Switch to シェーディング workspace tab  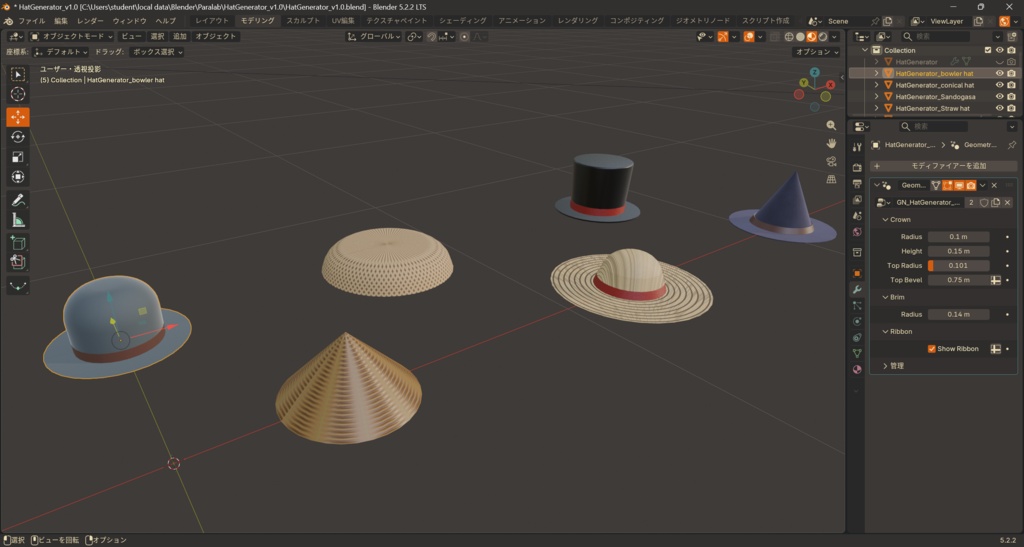click(462, 21)
